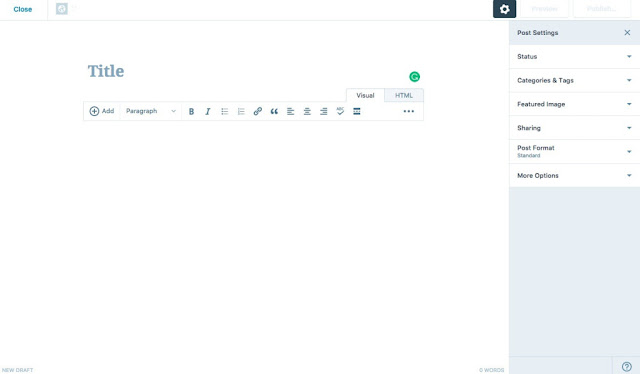Viewport: 640px width, 374px height.
Task: Click the site icon next to Close
Action: pos(62,9)
